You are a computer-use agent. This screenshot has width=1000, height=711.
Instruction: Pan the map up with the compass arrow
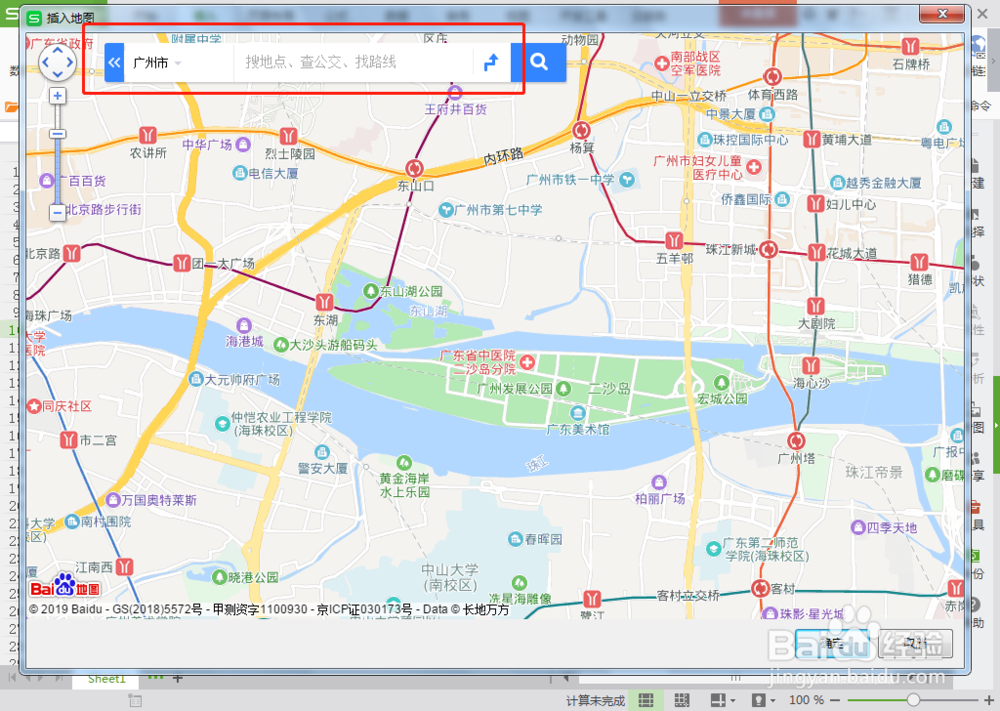tap(57, 50)
